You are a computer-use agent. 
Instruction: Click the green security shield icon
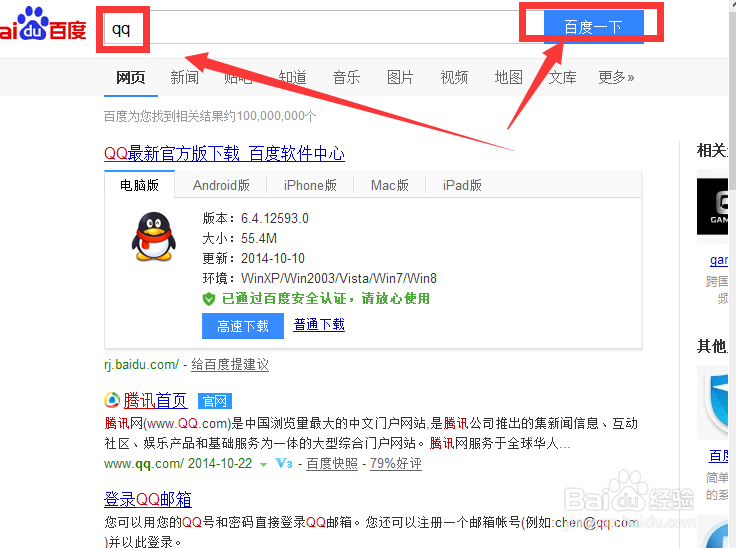[x=209, y=299]
